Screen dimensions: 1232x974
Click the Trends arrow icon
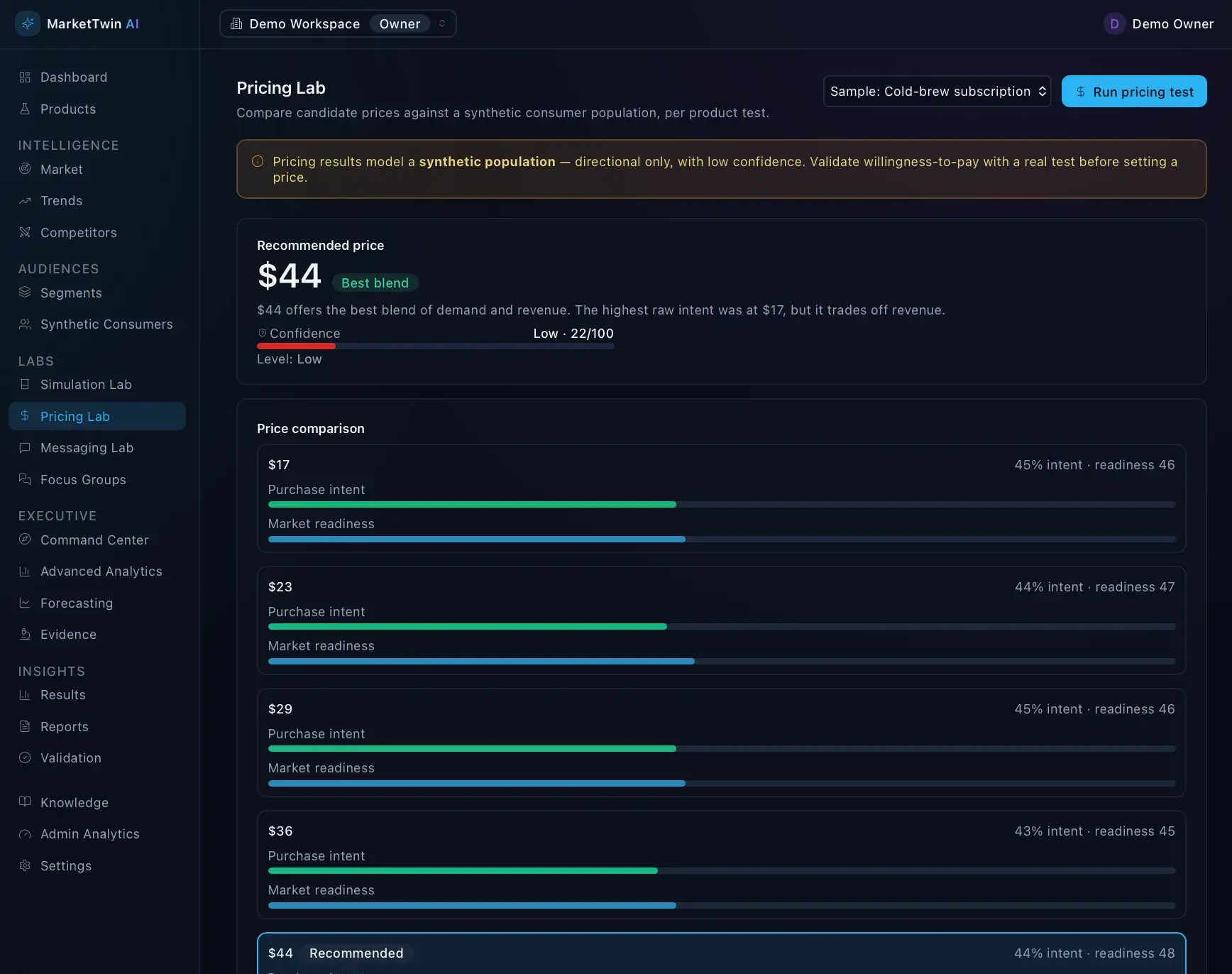tap(25, 201)
